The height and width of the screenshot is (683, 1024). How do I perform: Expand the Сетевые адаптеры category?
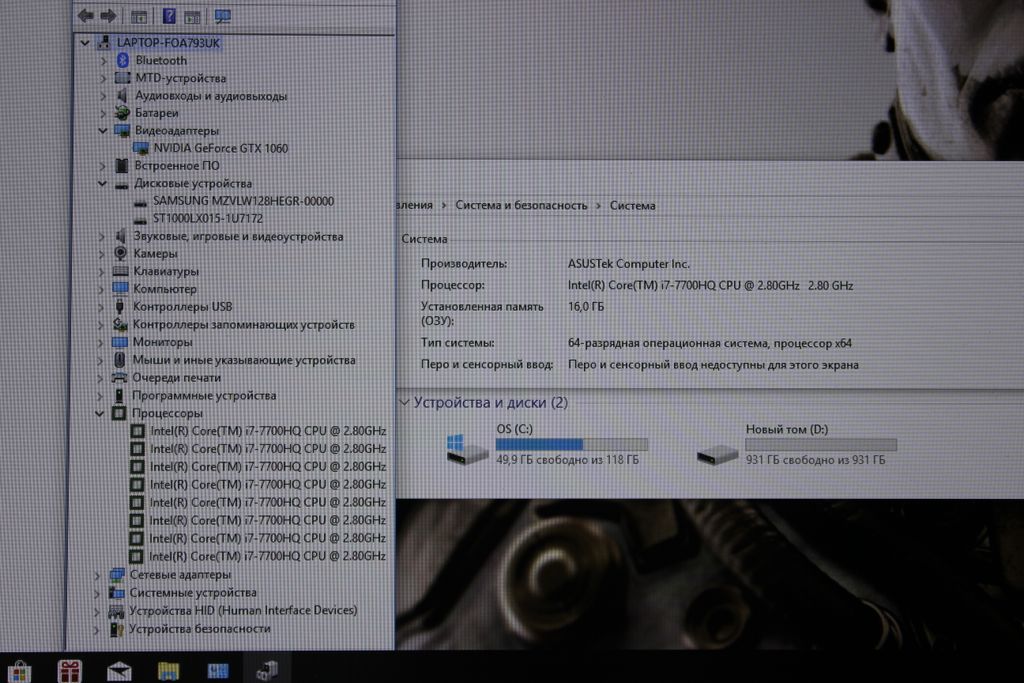pyautogui.click(x=97, y=575)
